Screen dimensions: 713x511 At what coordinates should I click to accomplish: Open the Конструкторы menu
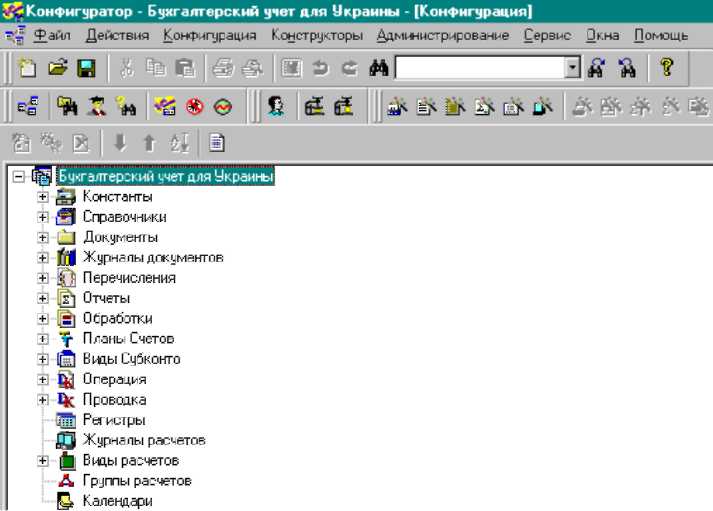click(x=317, y=35)
